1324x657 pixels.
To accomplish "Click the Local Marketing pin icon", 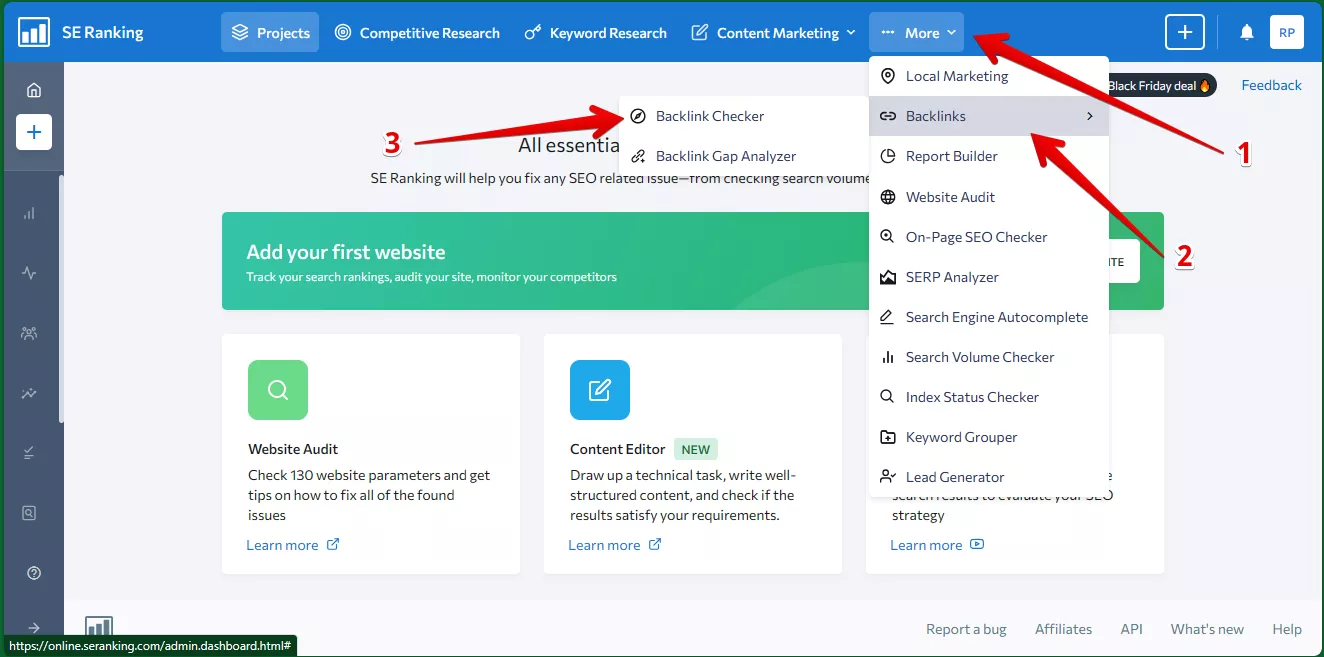I will point(887,76).
